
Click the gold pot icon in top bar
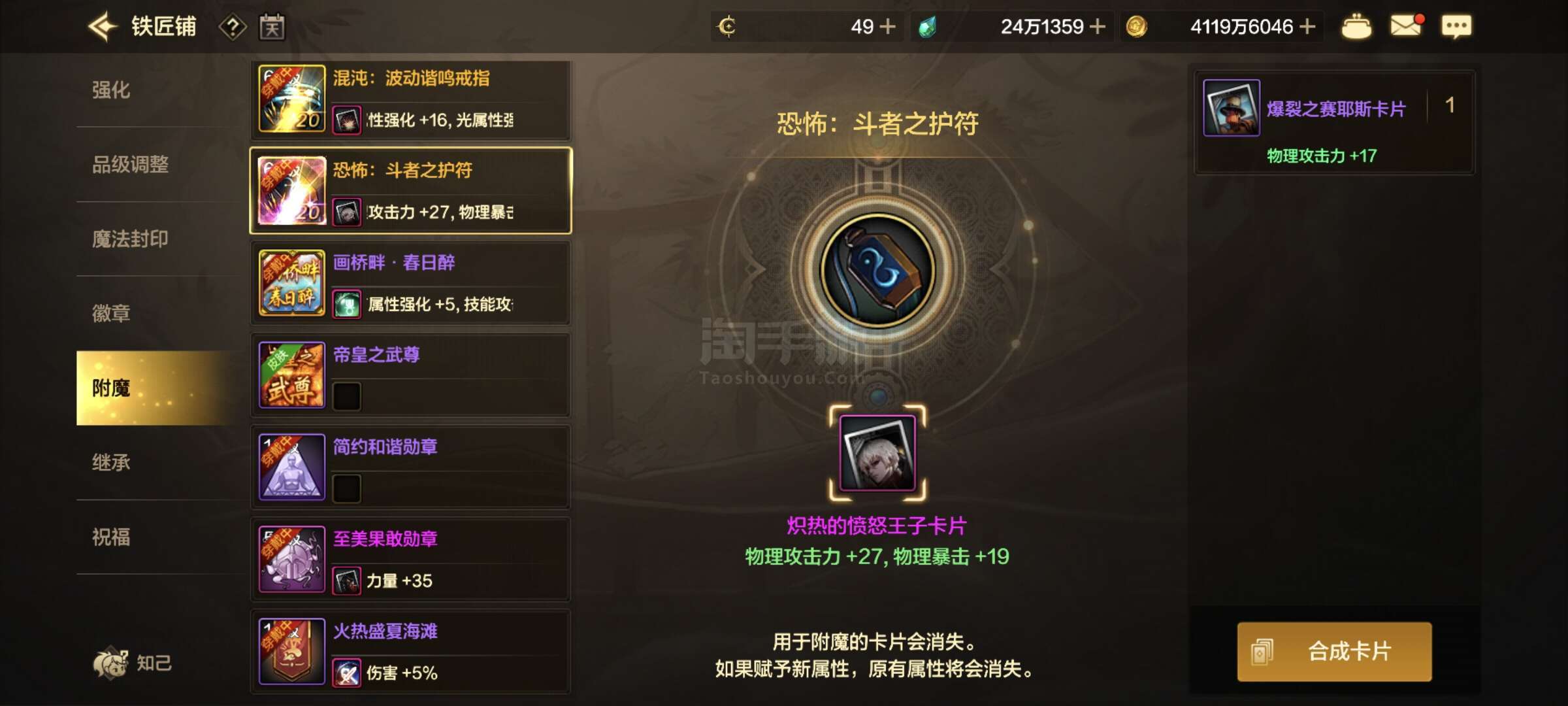[1356, 27]
